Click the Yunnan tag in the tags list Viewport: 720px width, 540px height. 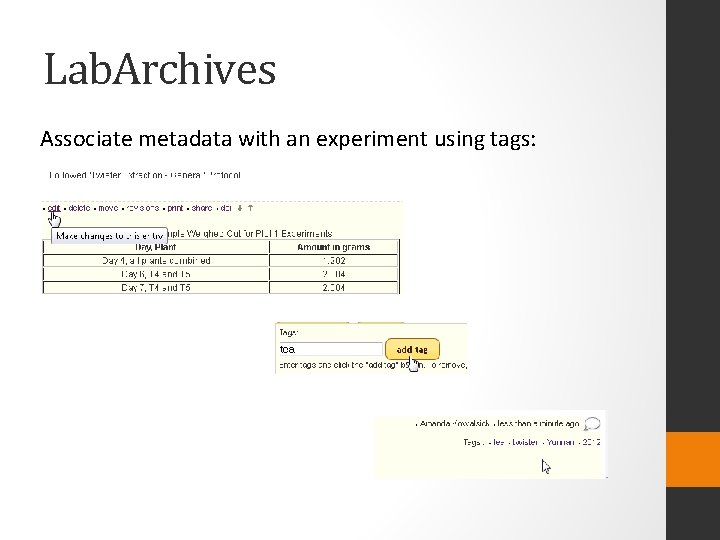coord(560,442)
